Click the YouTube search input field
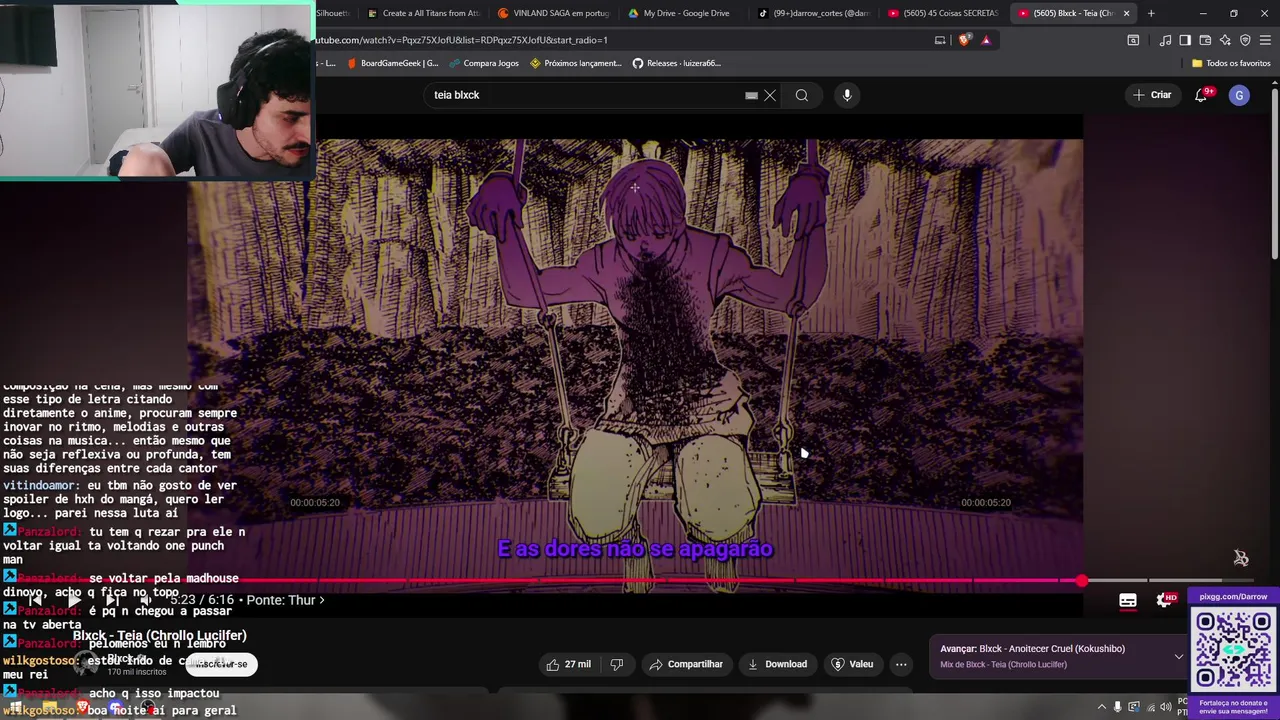This screenshot has height=720, width=1280. (x=585, y=95)
